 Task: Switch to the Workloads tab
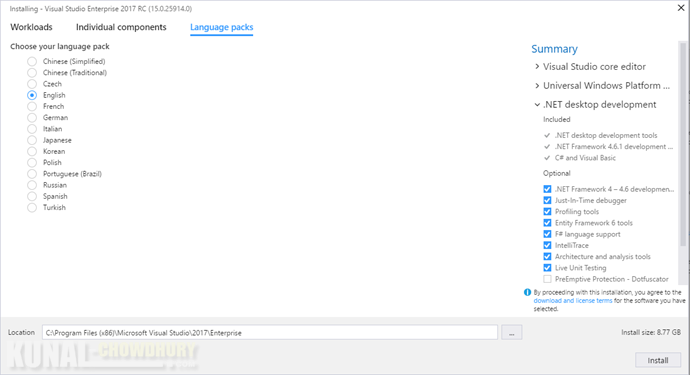[x=31, y=27]
